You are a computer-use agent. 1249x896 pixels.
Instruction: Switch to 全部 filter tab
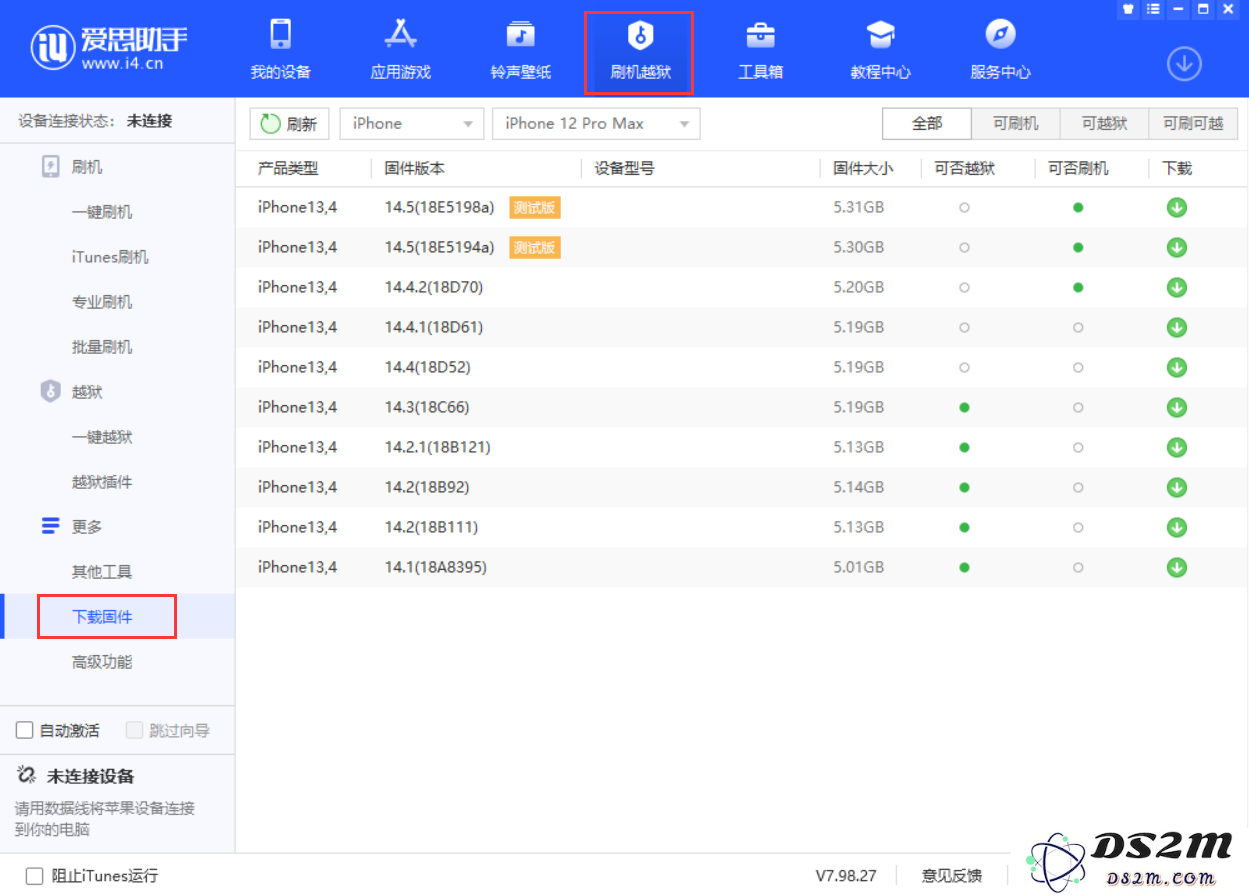(927, 124)
